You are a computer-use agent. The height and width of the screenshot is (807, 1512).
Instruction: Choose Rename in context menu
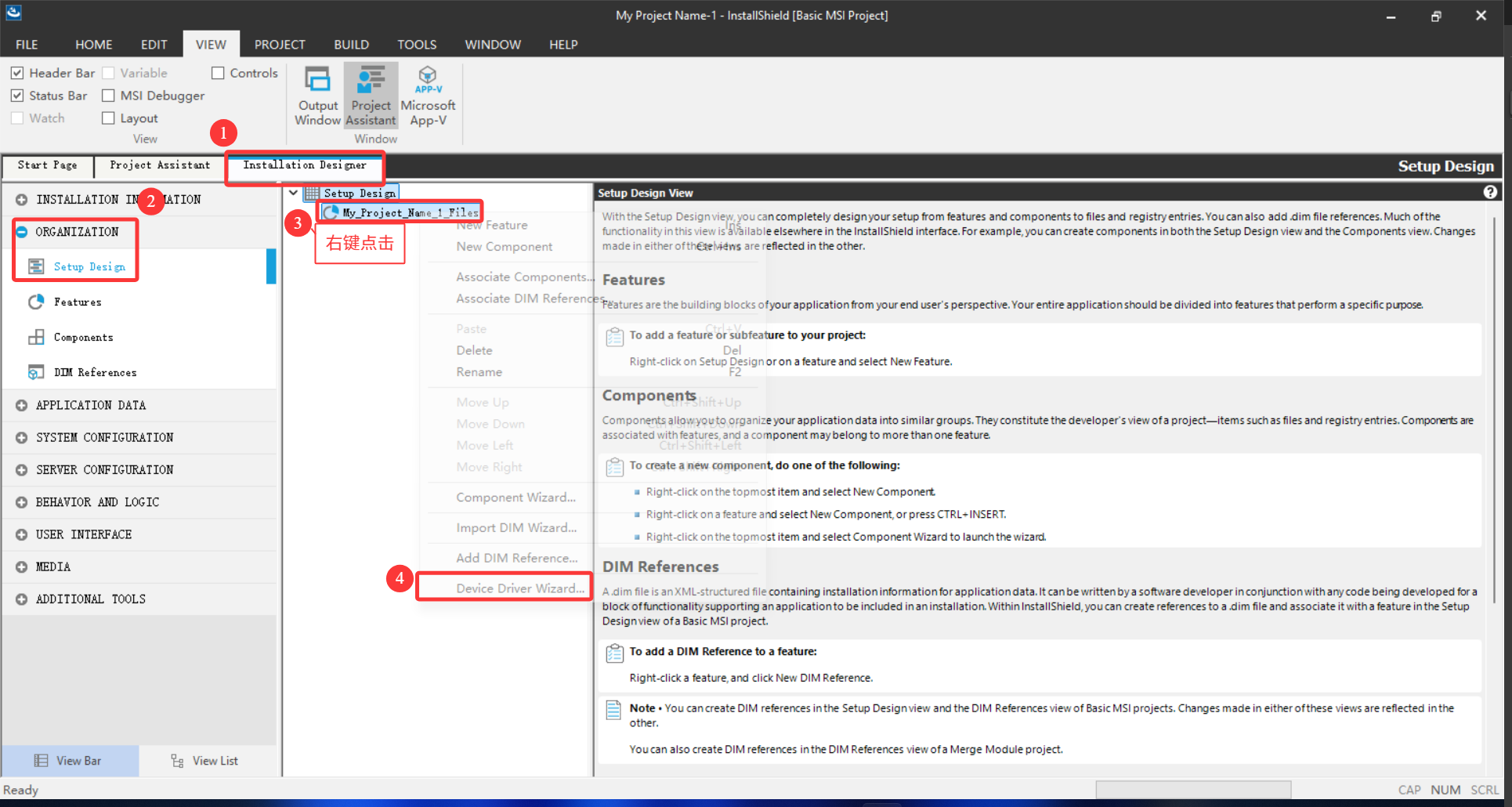(479, 372)
